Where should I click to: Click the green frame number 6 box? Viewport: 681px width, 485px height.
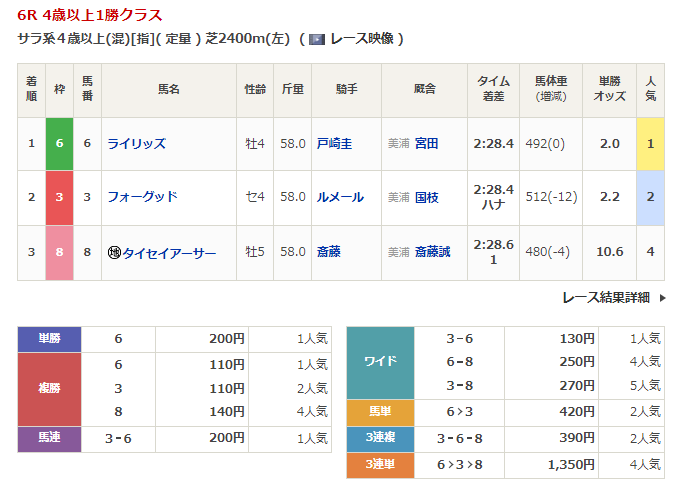[x=59, y=143]
